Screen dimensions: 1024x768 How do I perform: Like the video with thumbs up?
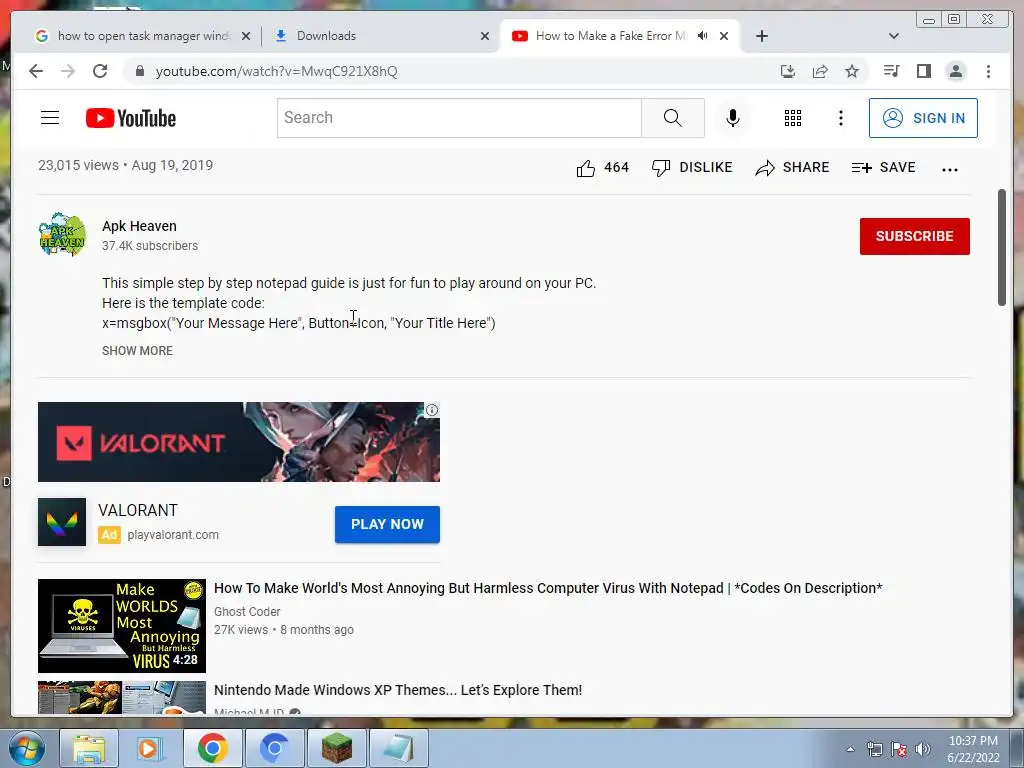[x=602, y=168]
